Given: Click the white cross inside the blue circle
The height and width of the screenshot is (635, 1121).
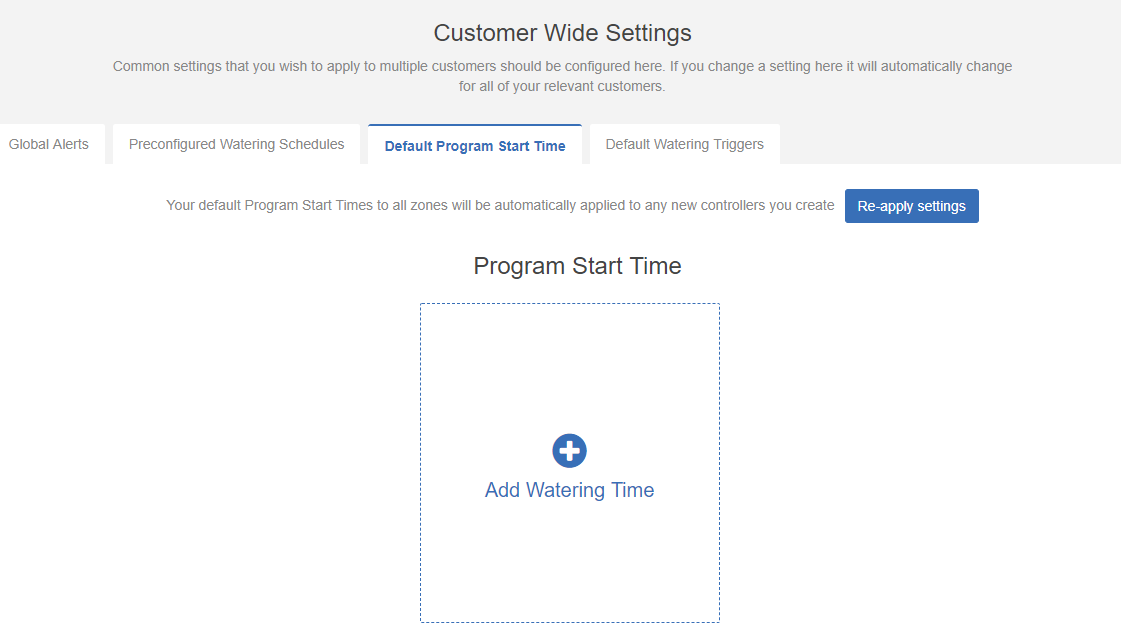Looking at the screenshot, I should point(569,451).
